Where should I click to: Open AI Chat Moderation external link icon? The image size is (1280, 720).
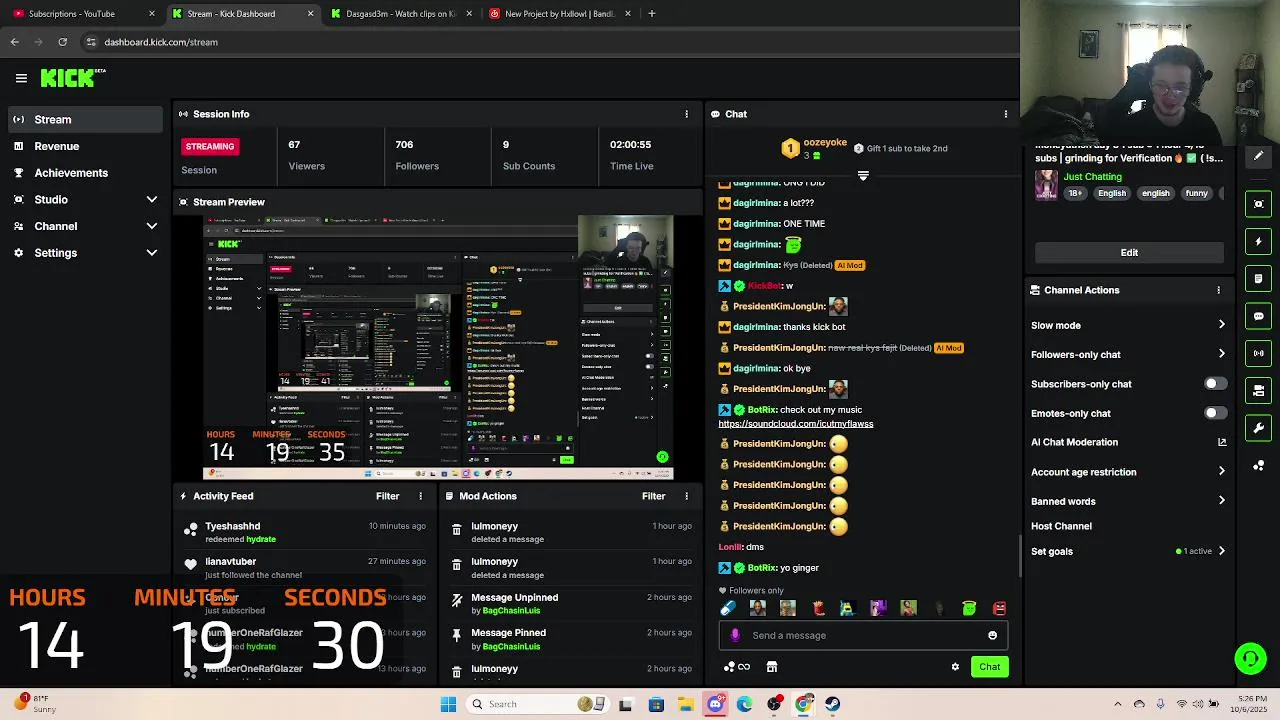[1221, 442]
